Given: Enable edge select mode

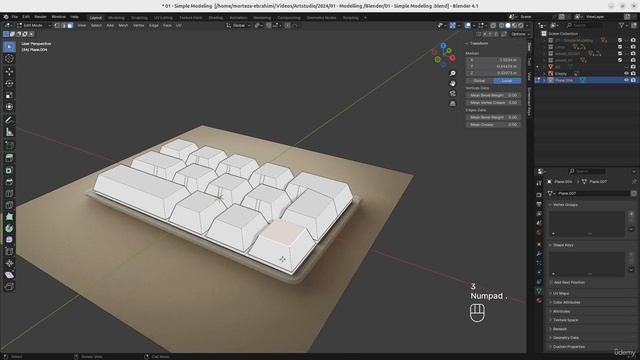Looking at the screenshot, I should click(x=63, y=25).
